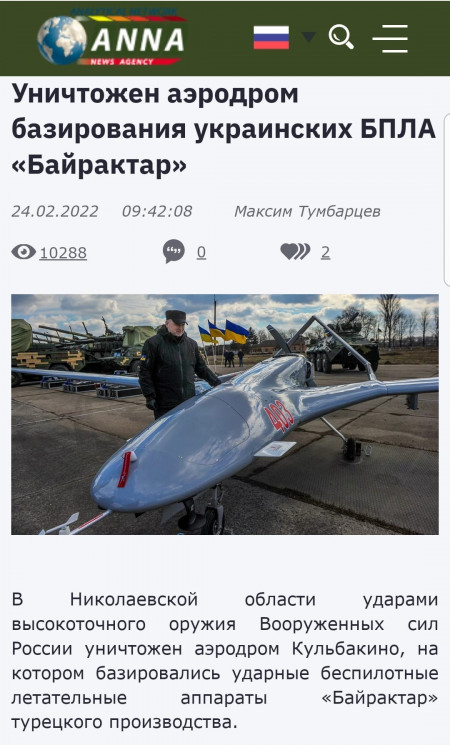Open author Максим Тумбарцев's name
The height and width of the screenshot is (745, 450).
307,211
